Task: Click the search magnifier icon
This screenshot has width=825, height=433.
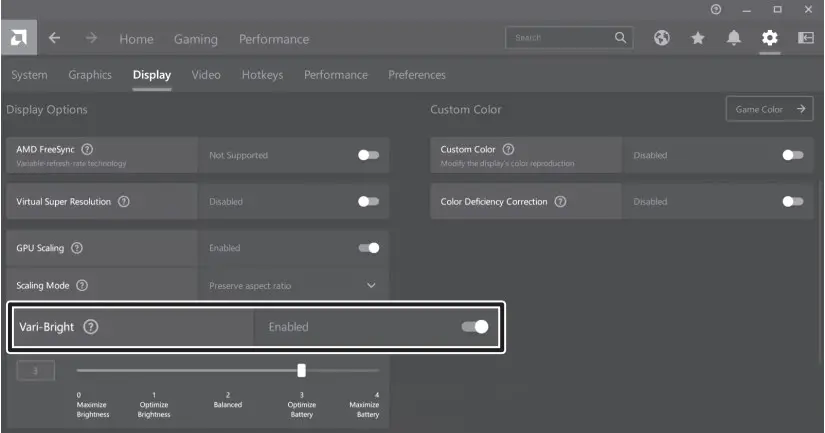Action: coord(620,37)
